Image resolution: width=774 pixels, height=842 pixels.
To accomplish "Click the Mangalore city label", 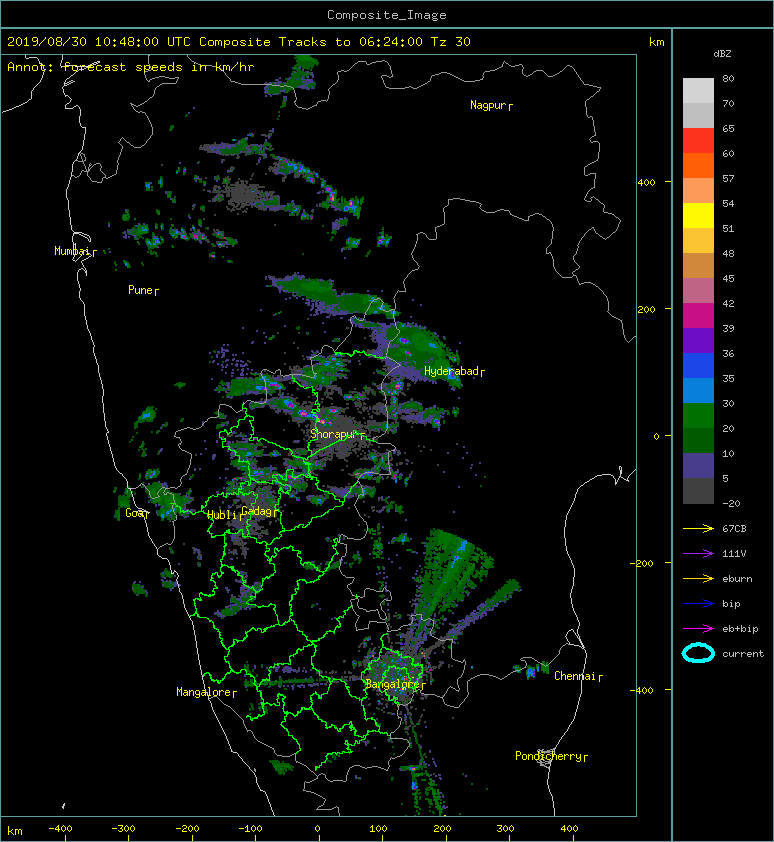I will pos(206,692).
